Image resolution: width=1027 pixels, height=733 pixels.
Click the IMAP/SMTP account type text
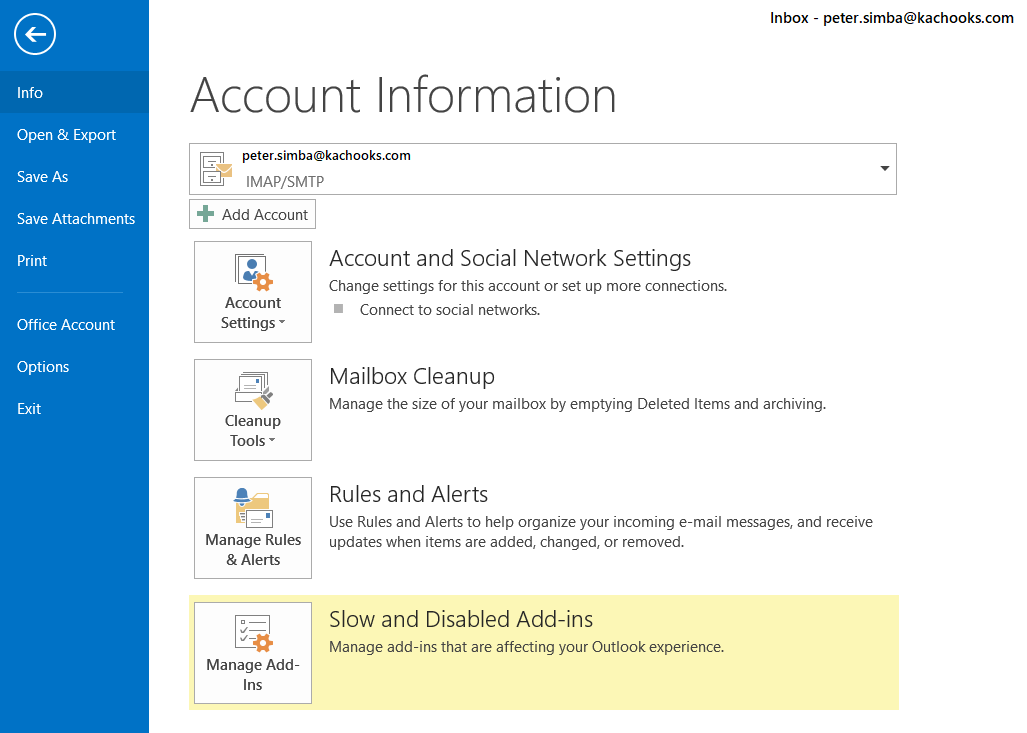click(285, 181)
